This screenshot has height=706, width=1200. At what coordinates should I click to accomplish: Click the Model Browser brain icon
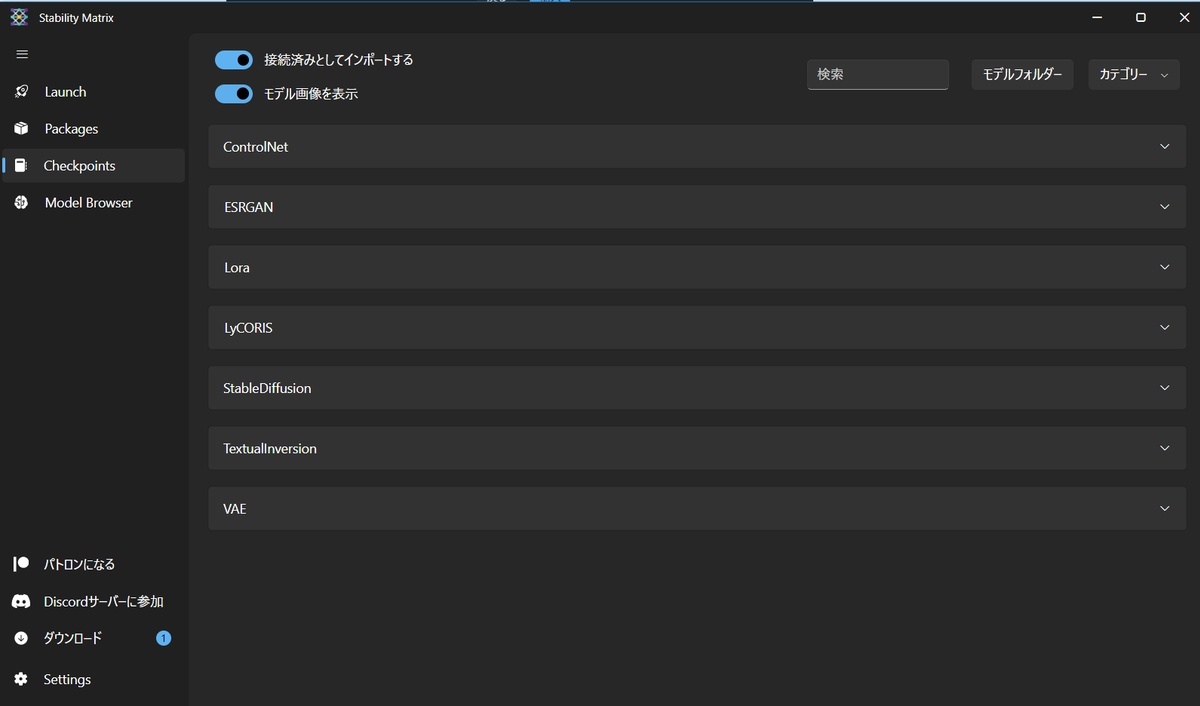click(x=21, y=202)
